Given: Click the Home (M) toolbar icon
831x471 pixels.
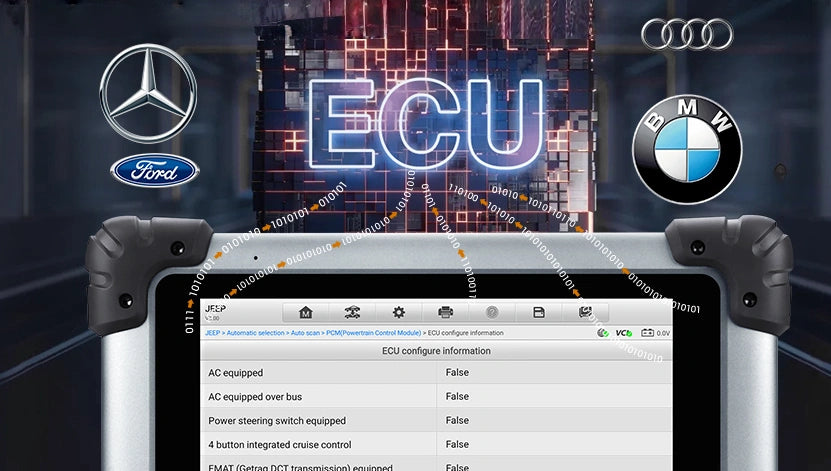Looking at the screenshot, I should 306,313.
